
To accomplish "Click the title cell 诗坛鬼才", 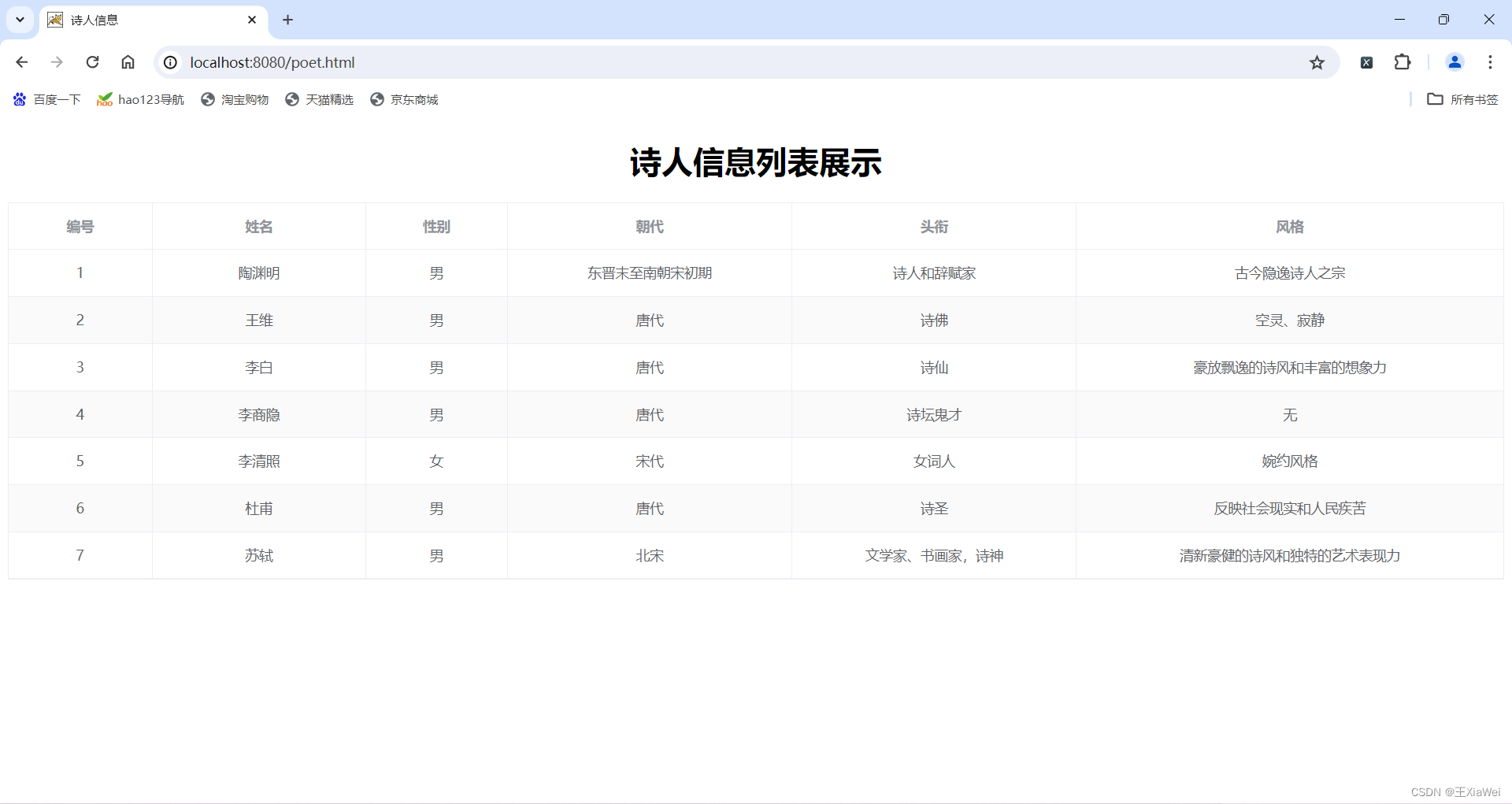I will pyautogui.click(x=934, y=415).
